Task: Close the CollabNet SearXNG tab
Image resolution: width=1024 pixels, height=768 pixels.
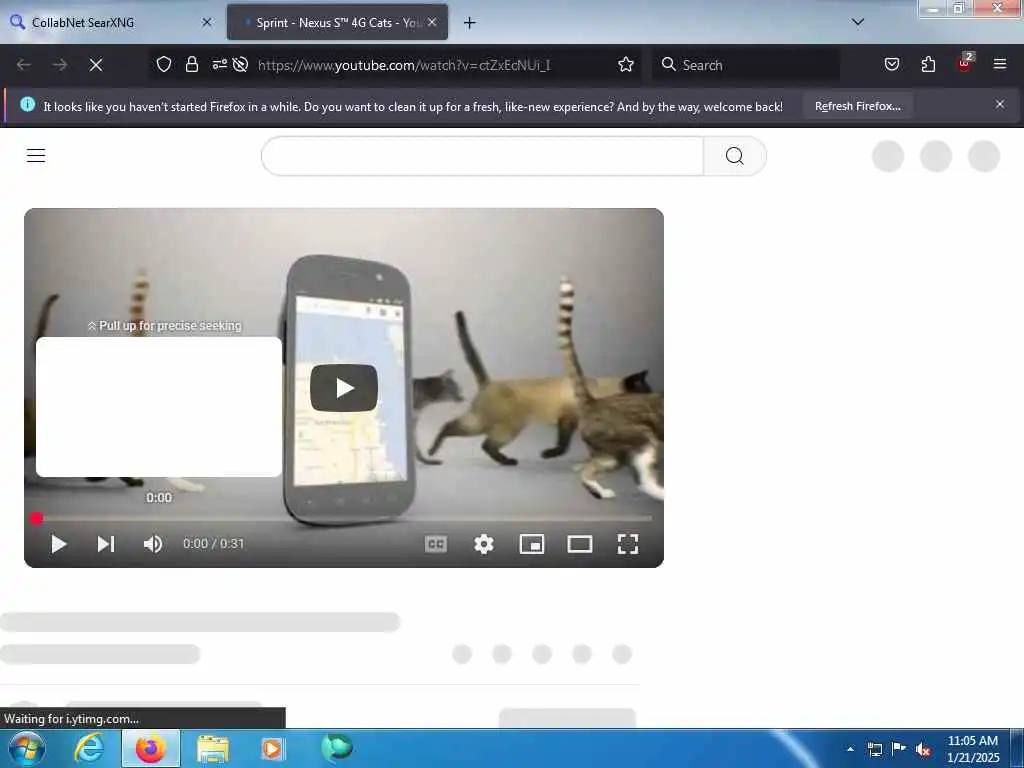Action: tap(207, 22)
